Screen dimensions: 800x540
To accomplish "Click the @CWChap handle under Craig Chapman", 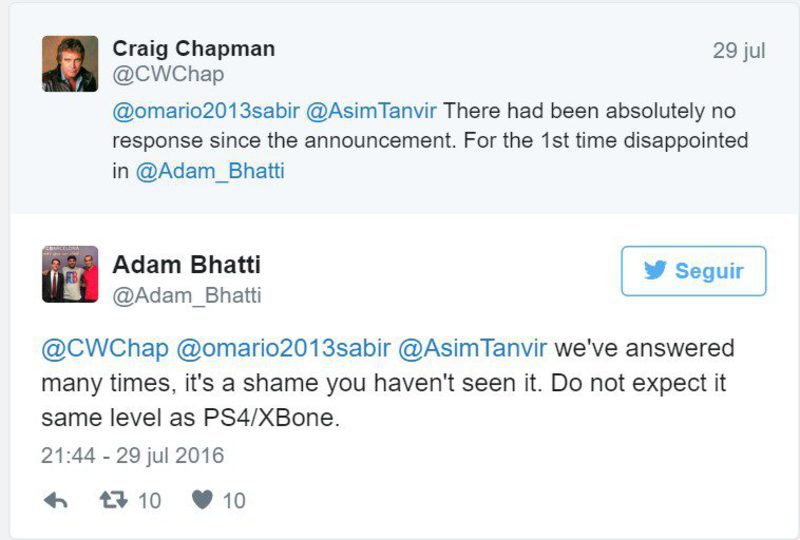I will click(168, 75).
